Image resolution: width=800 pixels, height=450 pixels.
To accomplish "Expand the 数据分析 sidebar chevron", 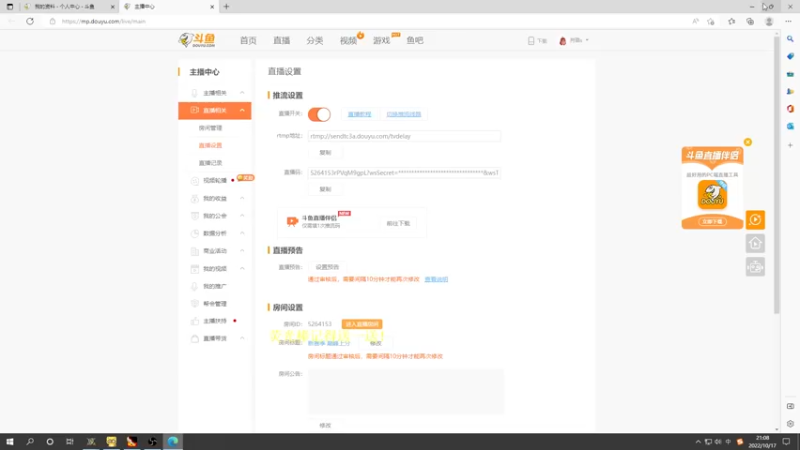I will click(x=242, y=233).
